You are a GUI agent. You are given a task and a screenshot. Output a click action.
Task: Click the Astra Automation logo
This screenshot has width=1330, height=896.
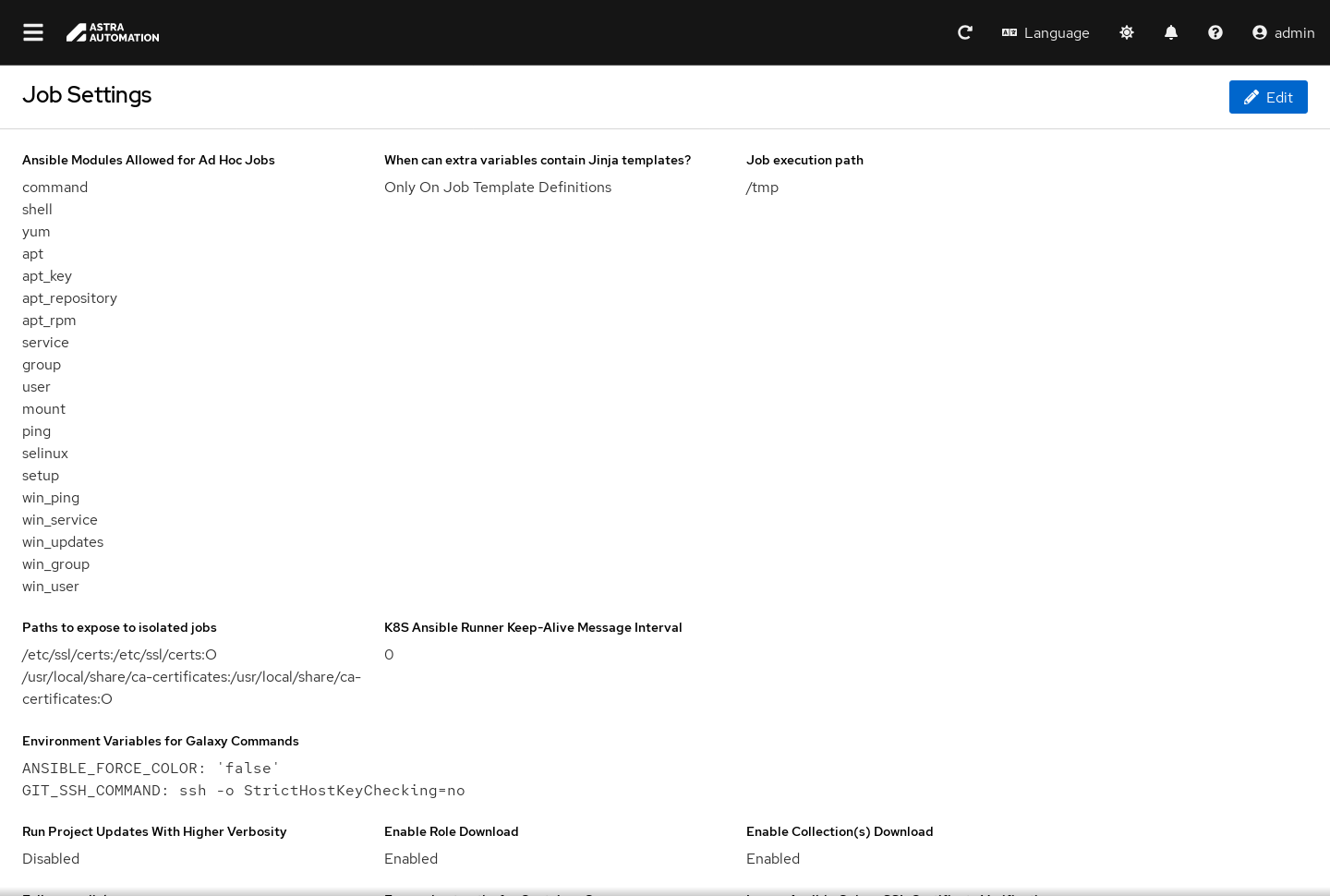(x=113, y=32)
